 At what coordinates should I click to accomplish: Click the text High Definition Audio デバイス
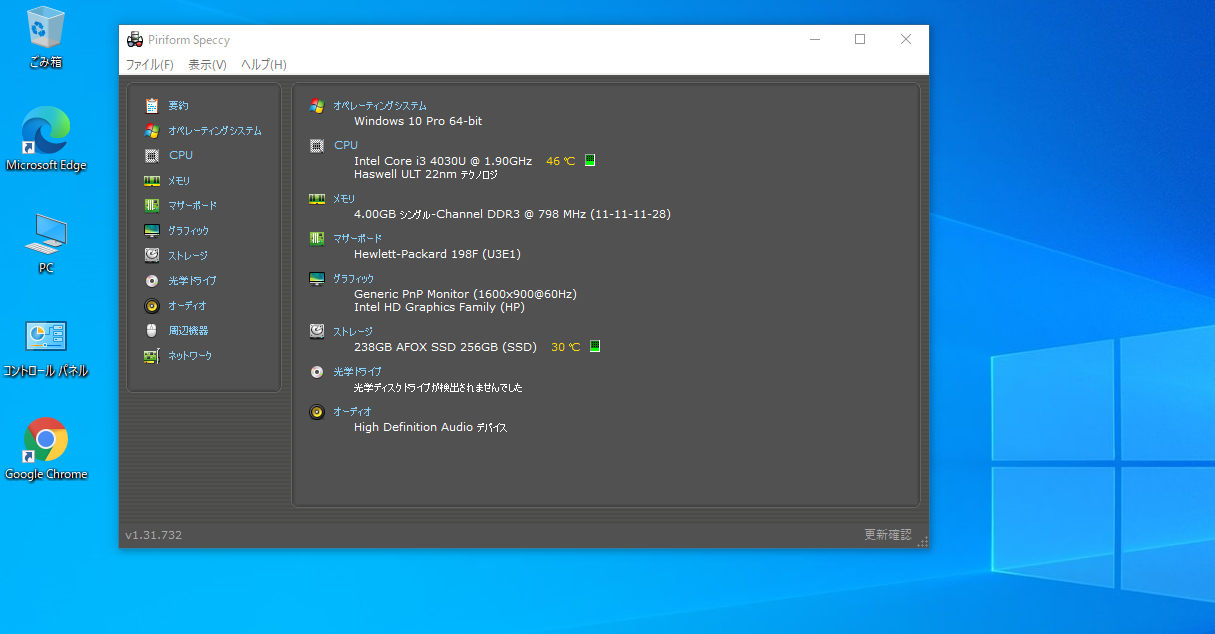[x=431, y=427]
